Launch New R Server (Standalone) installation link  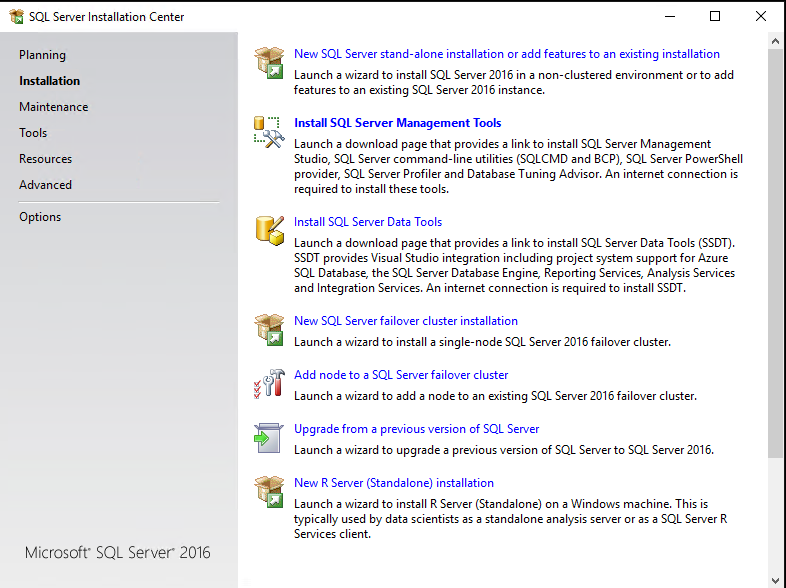(x=394, y=483)
